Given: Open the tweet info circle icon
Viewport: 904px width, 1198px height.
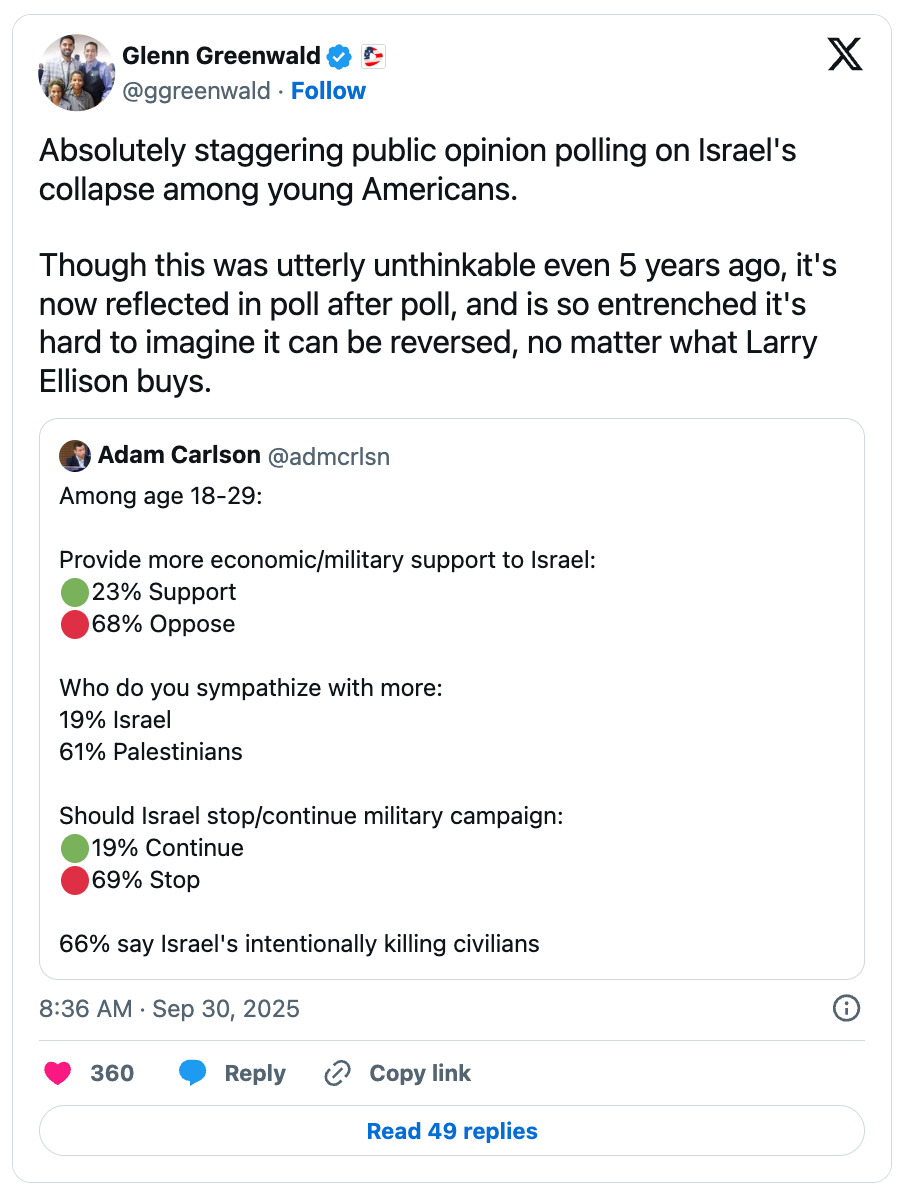Looking at the screenshot, I should coord(846,1008).
